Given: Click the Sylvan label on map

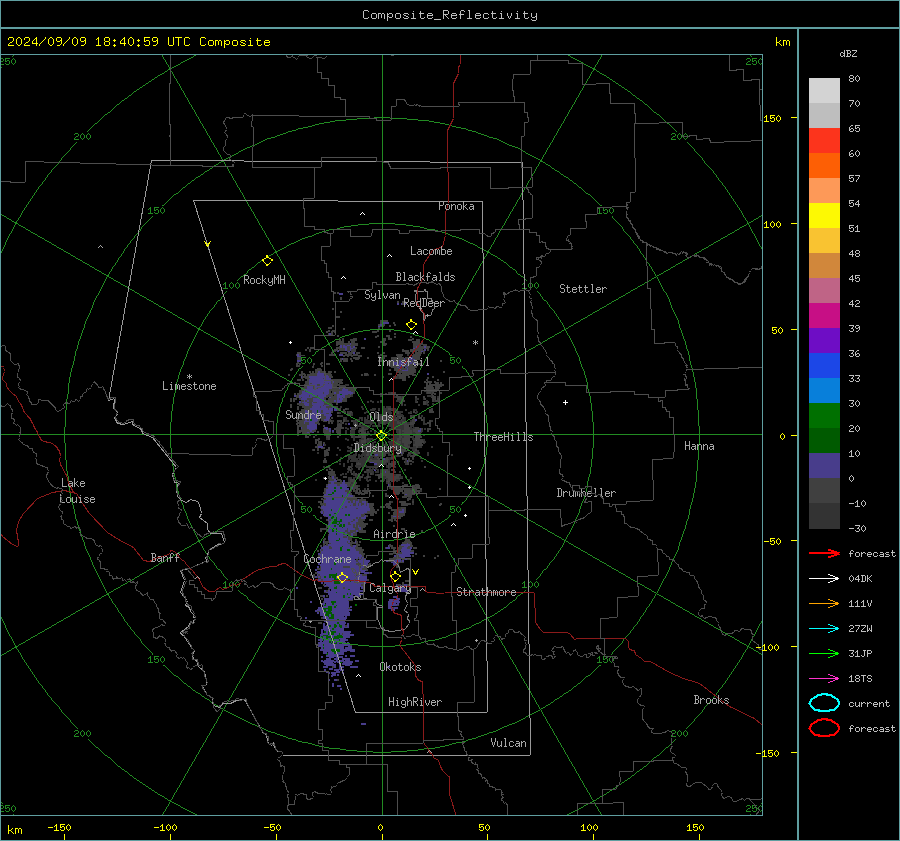Looking at the screenshot, I should point(382,295).
